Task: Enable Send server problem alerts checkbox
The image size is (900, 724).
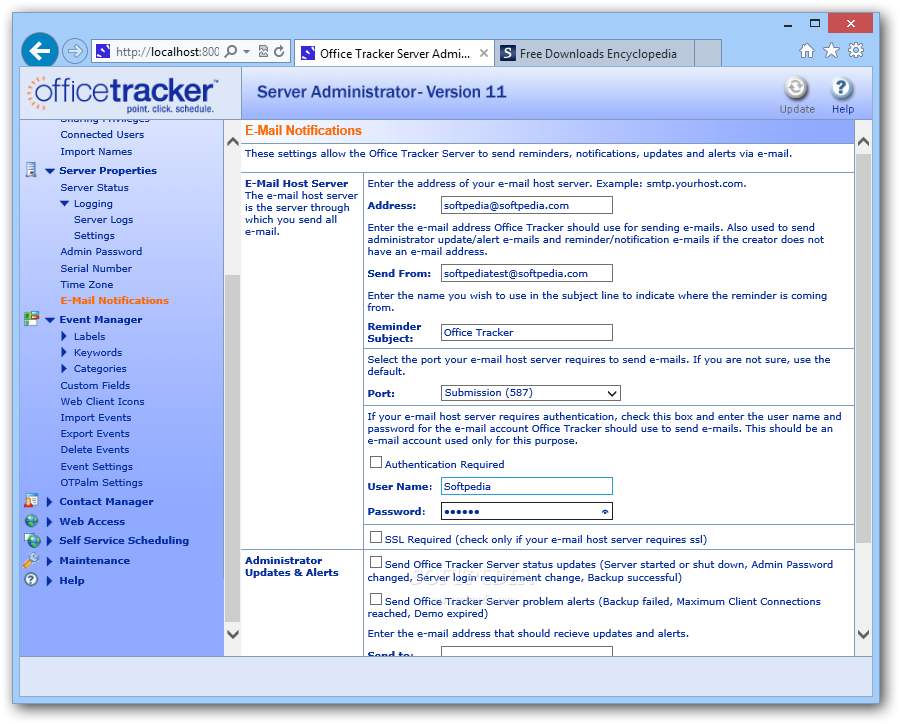Action: click(x=376, y=599)
